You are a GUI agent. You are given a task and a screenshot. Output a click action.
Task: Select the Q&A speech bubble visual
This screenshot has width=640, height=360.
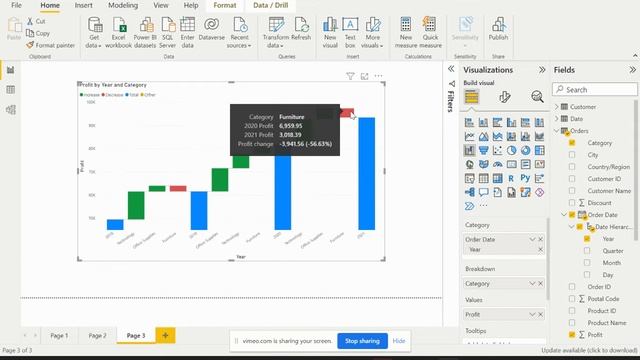(483, 192)
